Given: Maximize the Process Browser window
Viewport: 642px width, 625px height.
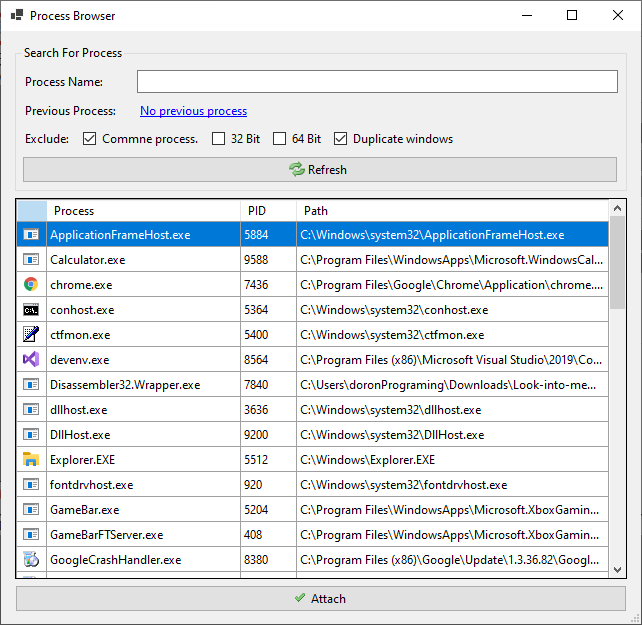Looking at the screenshot, I should click(x=572, y=16).
